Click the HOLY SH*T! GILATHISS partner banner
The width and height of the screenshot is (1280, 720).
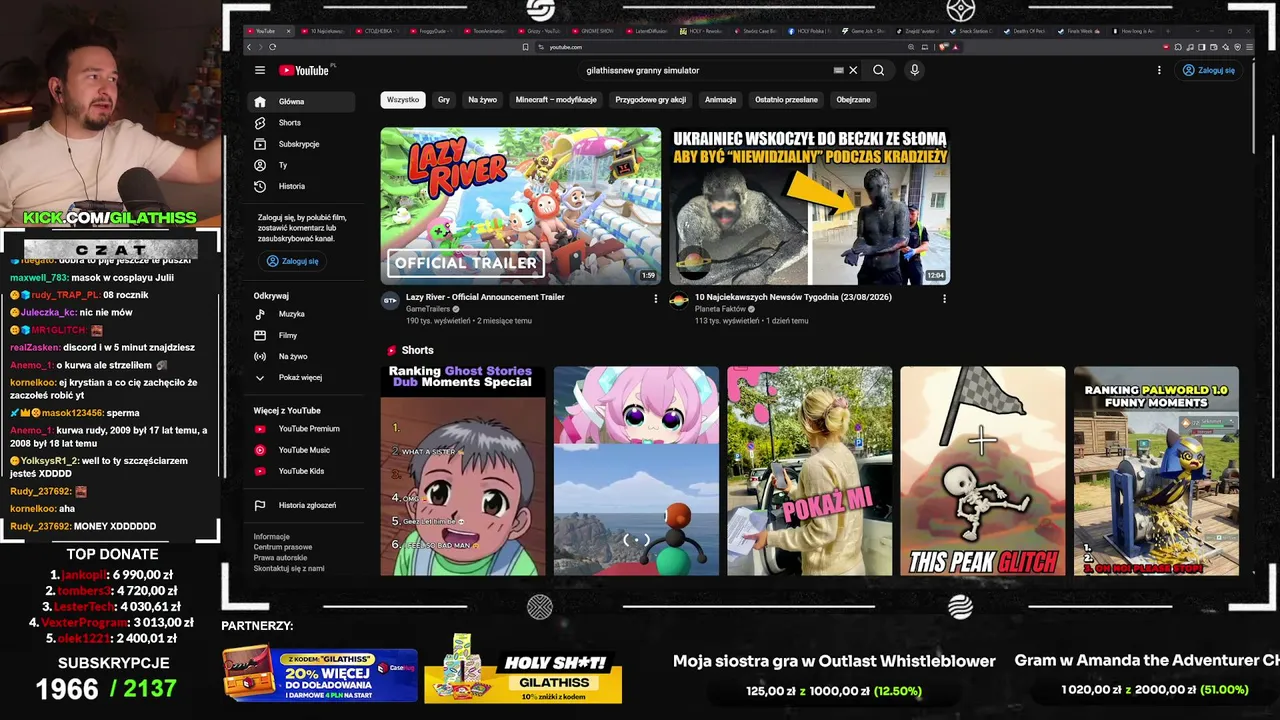click(523, 670)
